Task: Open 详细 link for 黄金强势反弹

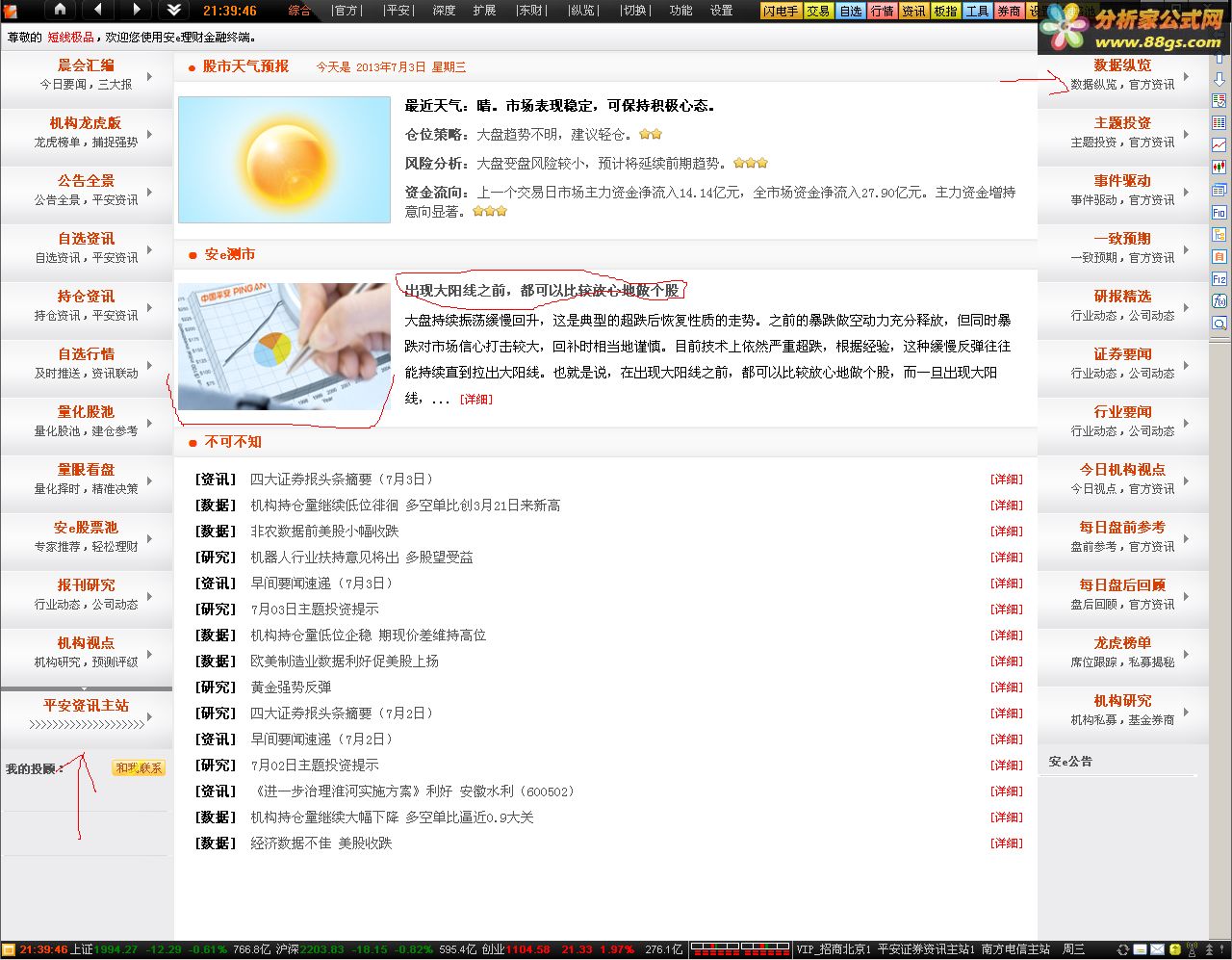Action: pyautogui.click(x=1006, y=688)
